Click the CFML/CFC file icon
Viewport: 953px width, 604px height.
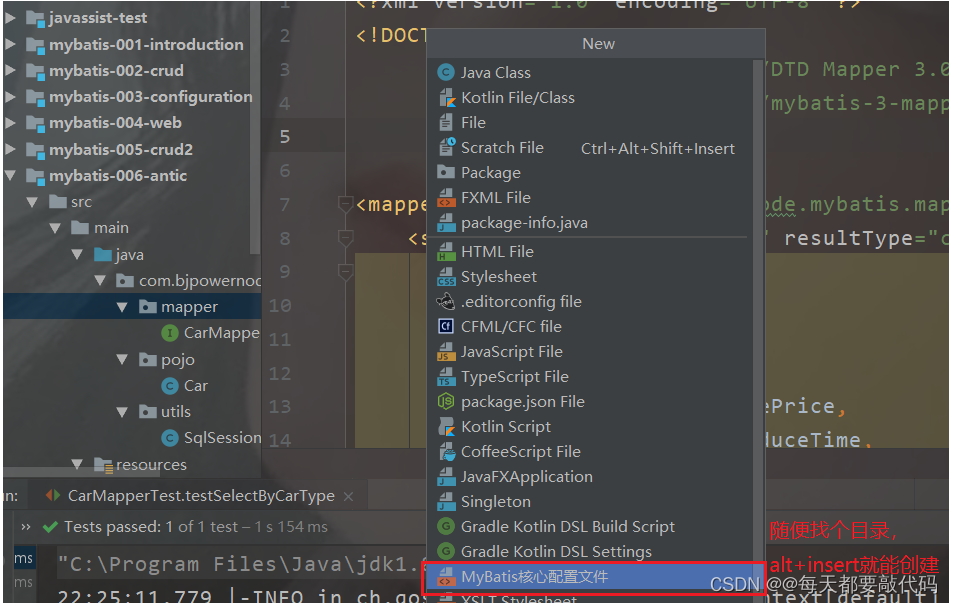[x=446, y=326]
